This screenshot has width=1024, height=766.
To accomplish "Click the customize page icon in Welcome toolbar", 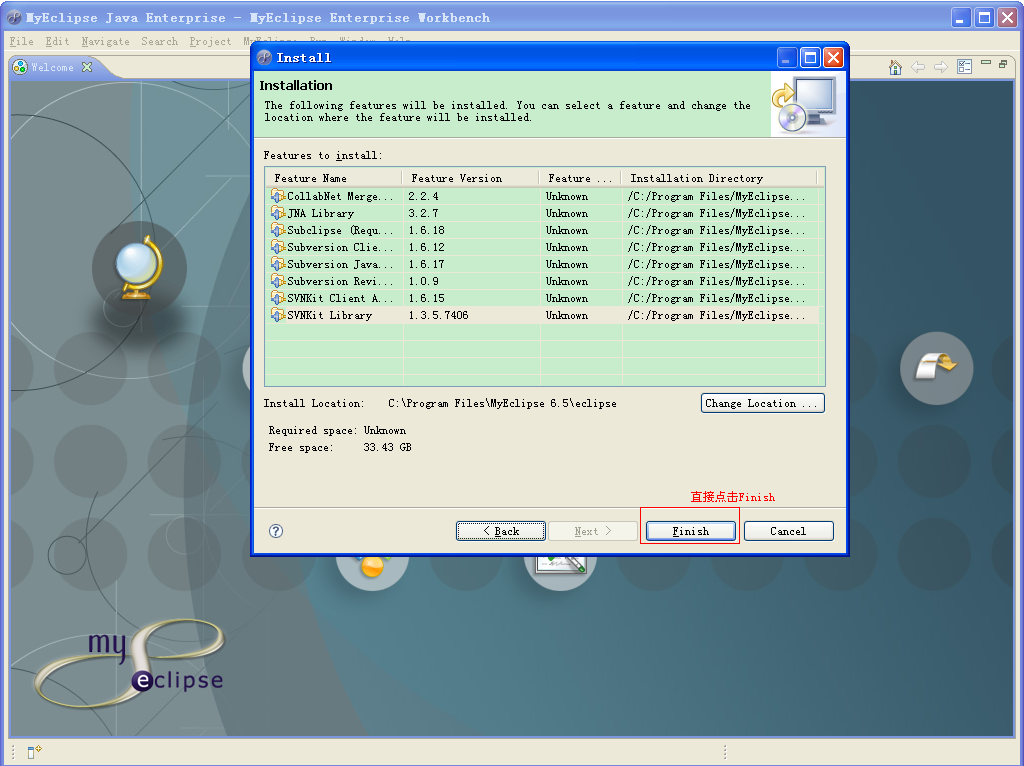I will (965, 67).
